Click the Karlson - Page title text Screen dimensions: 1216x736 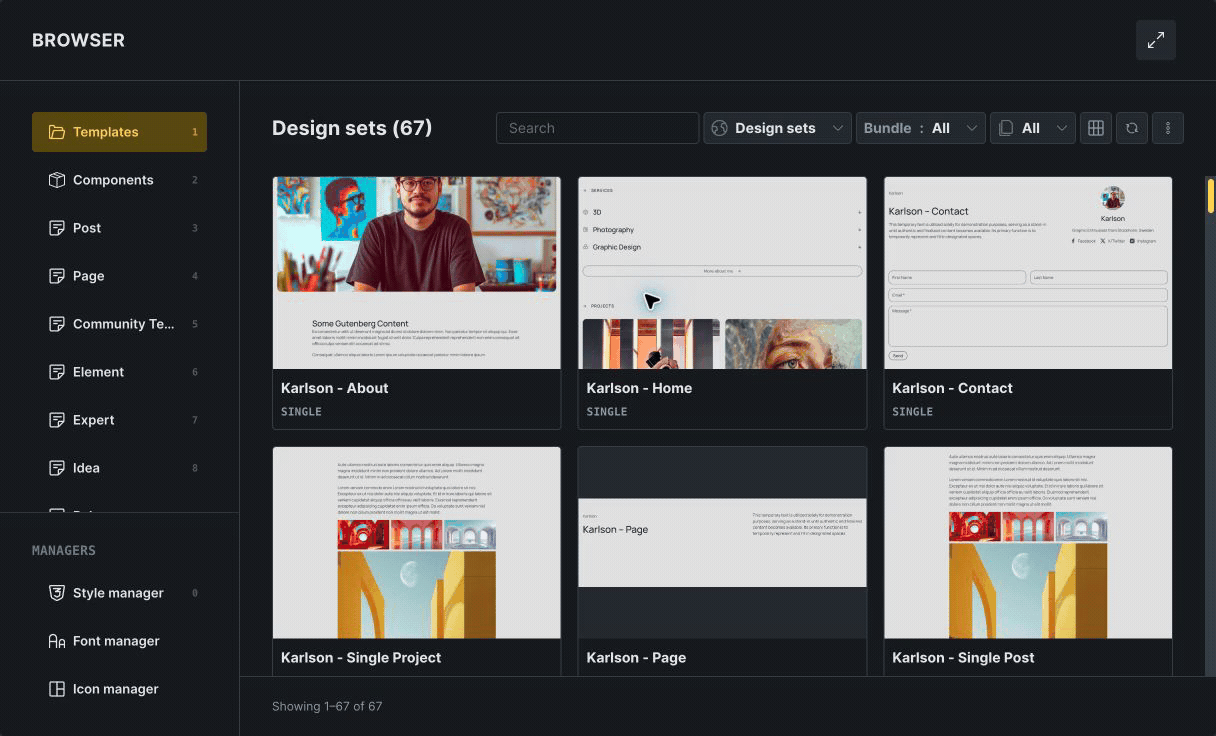(636, 658)
